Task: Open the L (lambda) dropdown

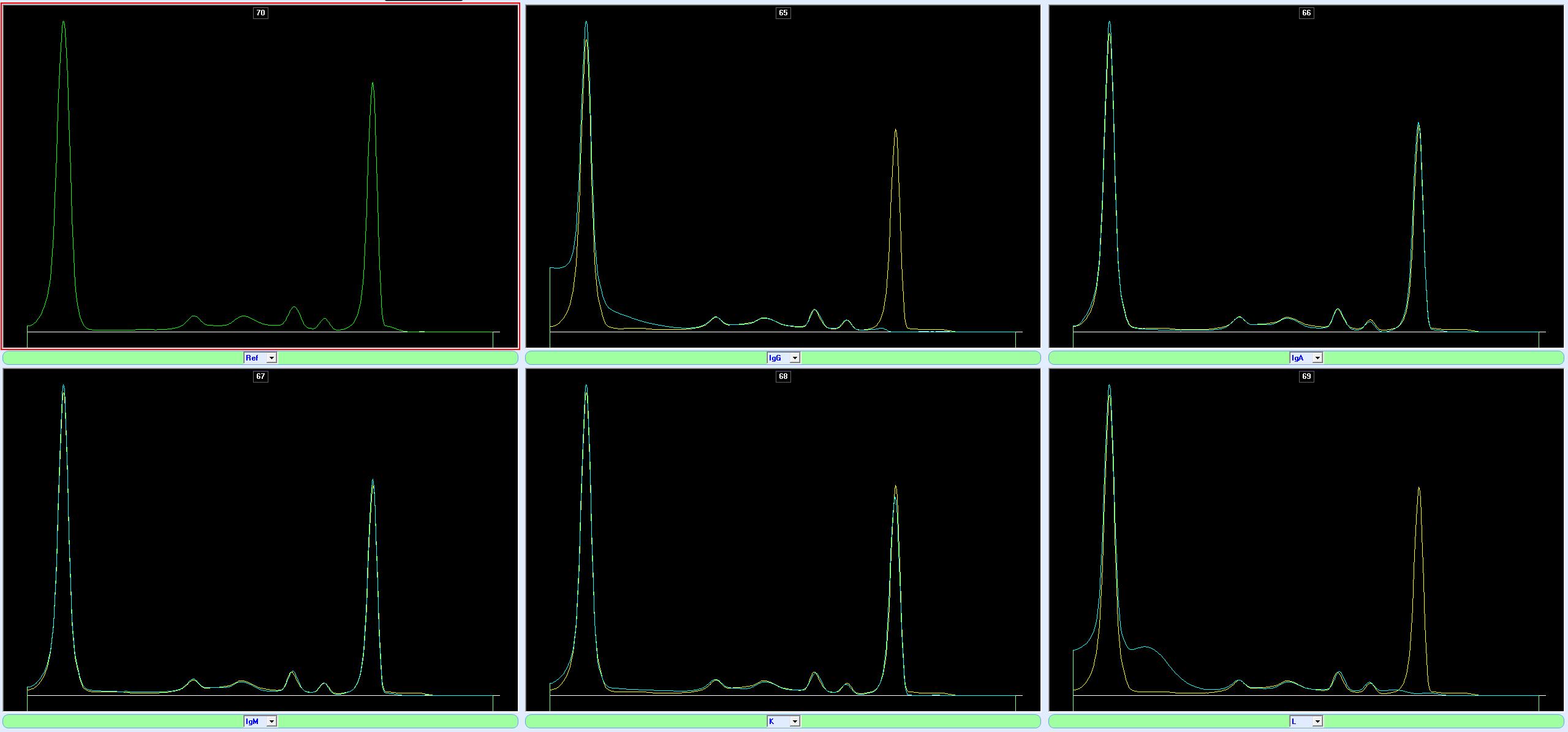Action: (1317, 722)
